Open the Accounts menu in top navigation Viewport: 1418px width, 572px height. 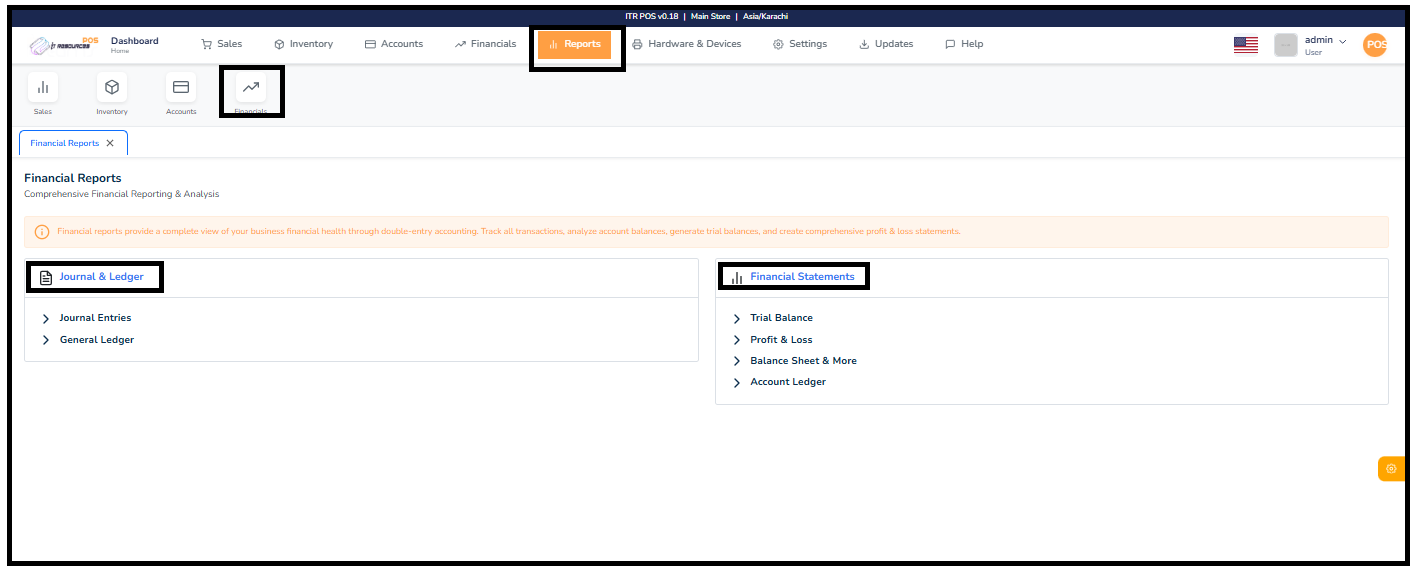pos(394,44)
